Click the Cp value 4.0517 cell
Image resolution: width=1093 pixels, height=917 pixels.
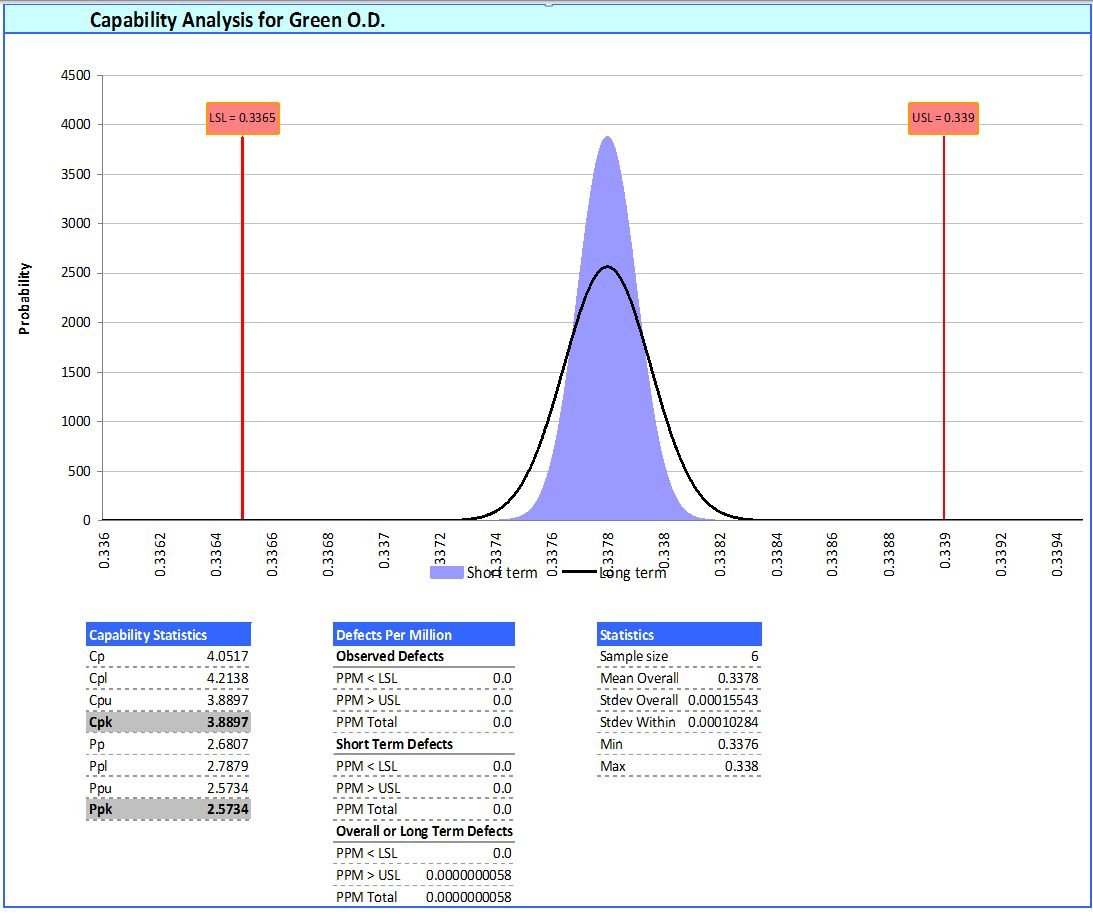pyautogui.click(x=227, y=657)
